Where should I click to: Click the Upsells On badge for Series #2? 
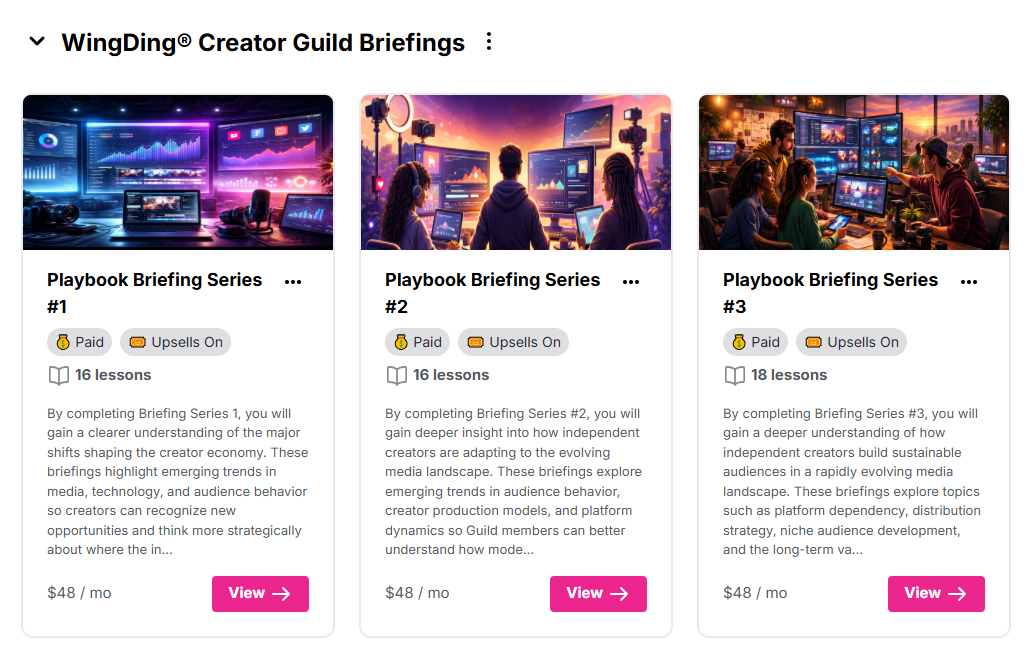(x=514, y=342)
